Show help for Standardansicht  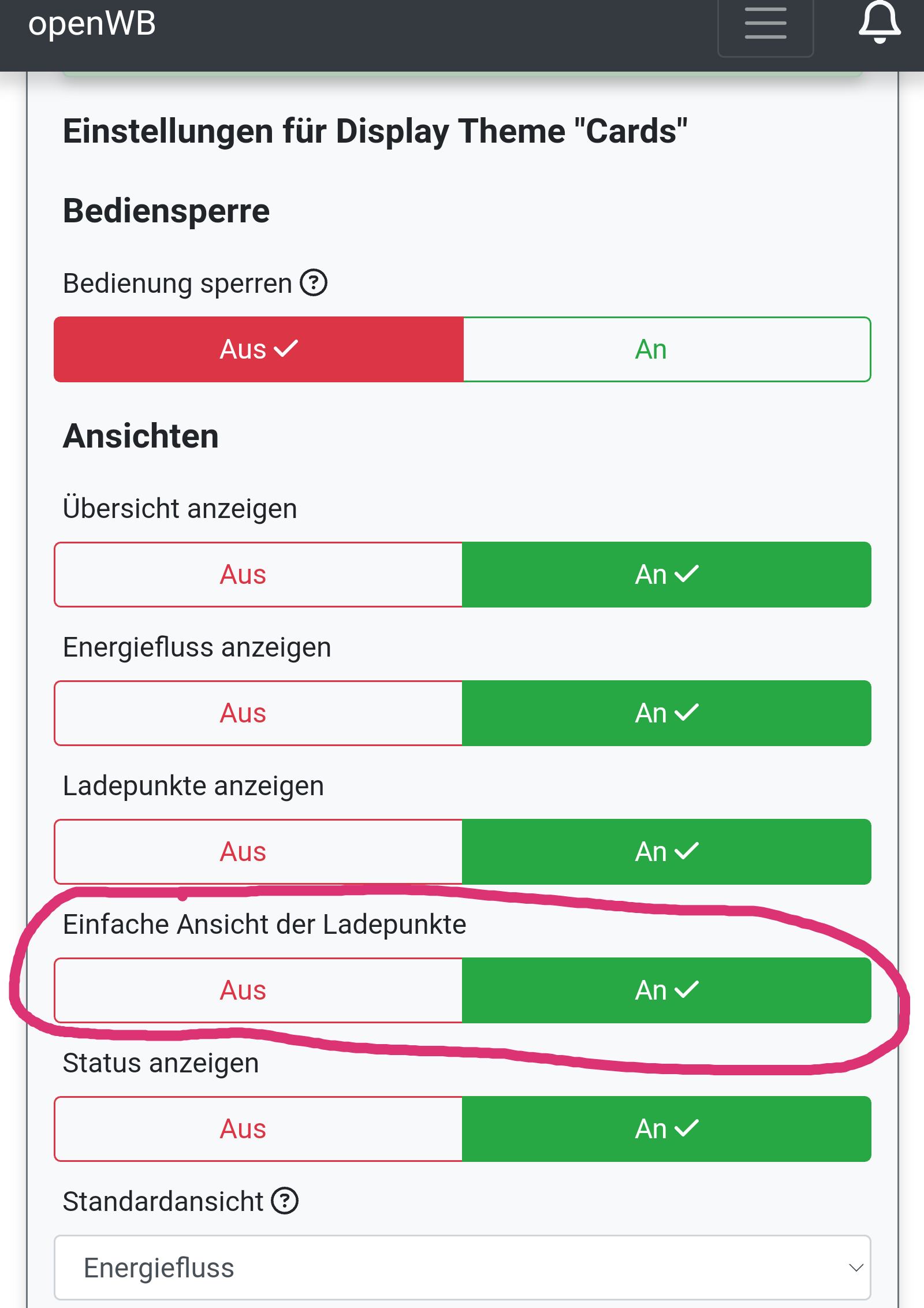285,1201
